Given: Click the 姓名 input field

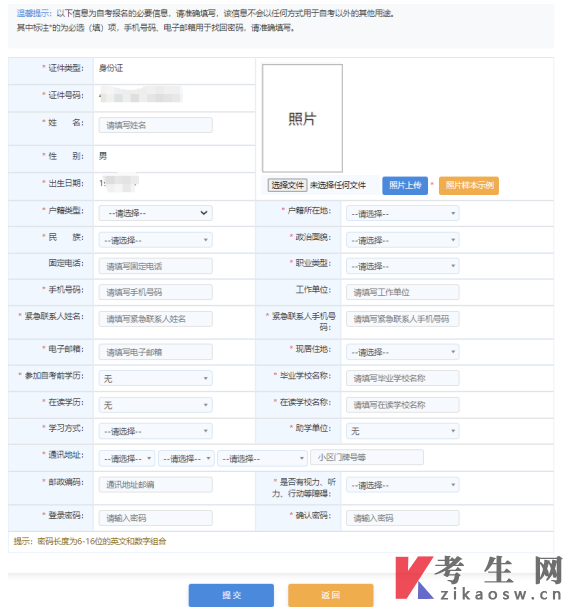Looking at the screenshot, I should click(156, 125).
